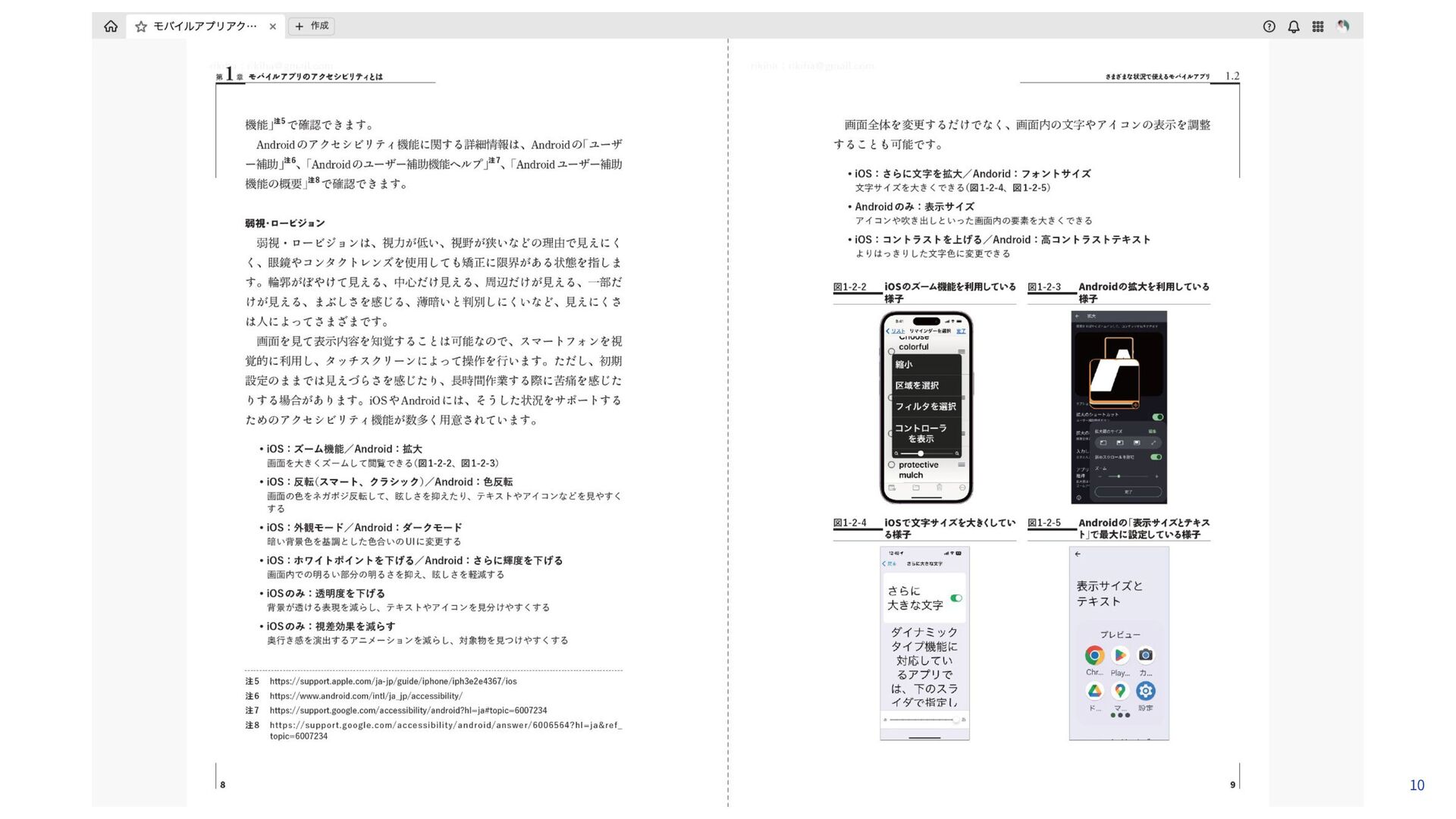Select the radio circle beside protective mulch
1456x819 pixels.
[892, 465]
